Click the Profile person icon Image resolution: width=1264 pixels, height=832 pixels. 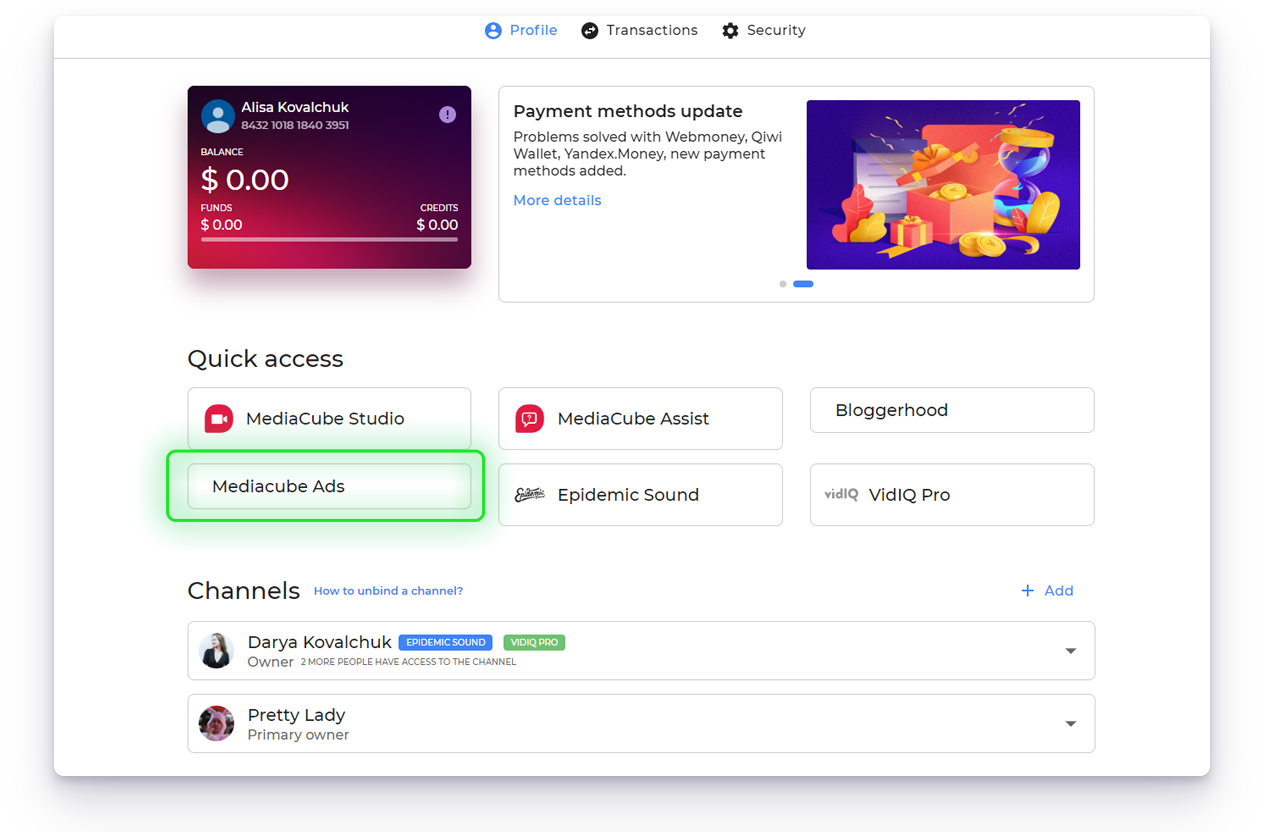click(x=493, y=31)
